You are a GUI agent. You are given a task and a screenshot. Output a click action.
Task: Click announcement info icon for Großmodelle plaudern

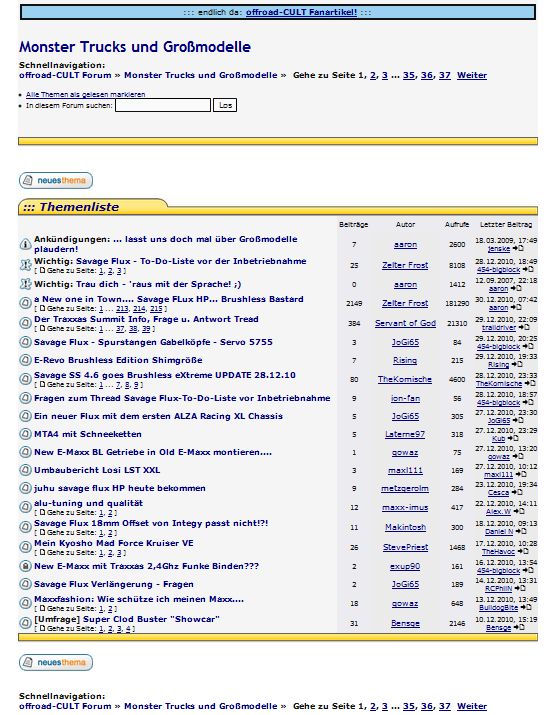coord(25,244)
